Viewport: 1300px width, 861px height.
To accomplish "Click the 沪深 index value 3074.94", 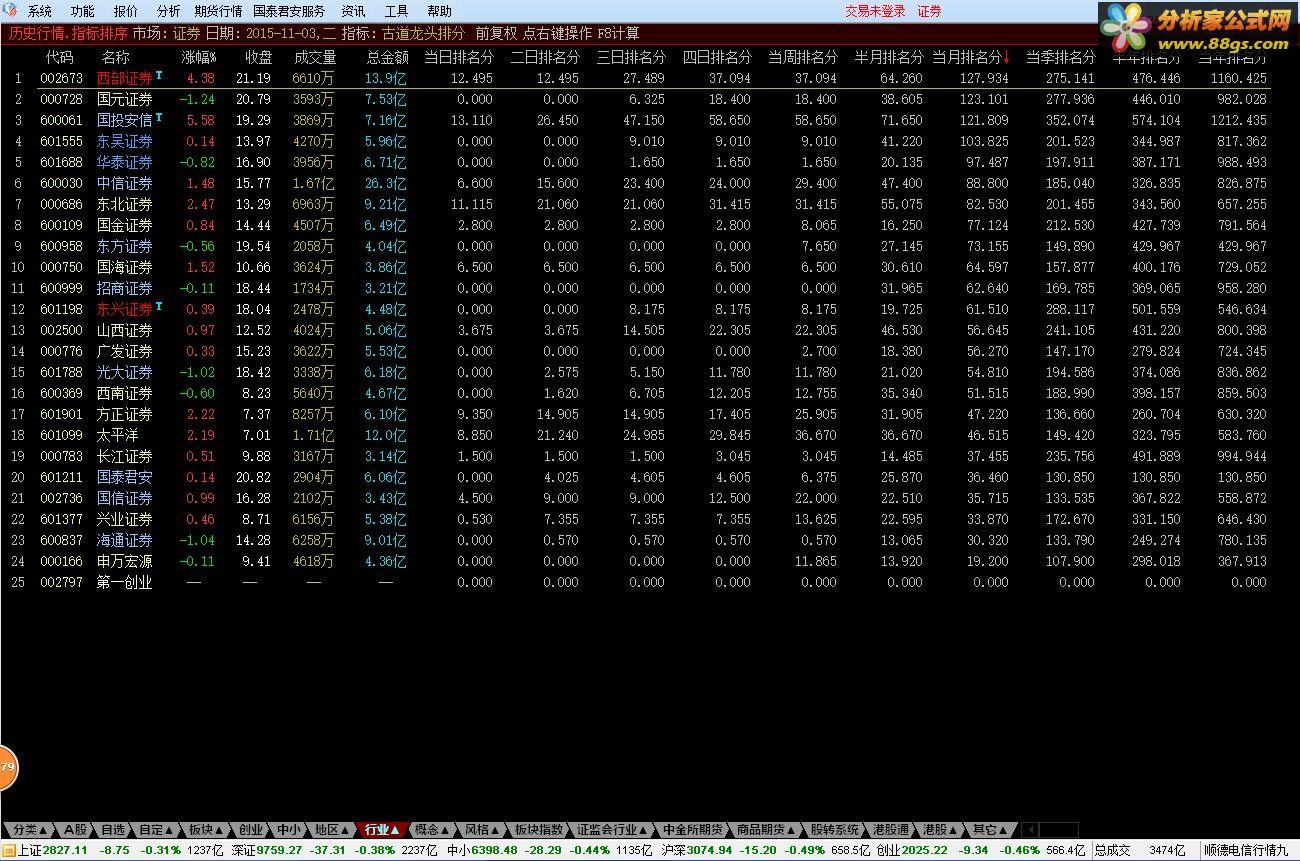I will coord(711,851).
